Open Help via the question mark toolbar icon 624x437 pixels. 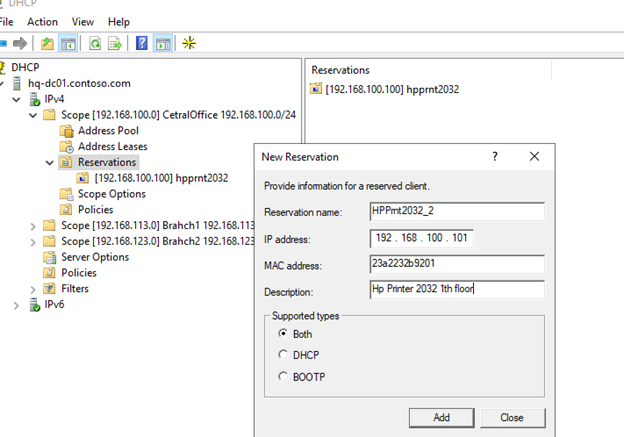(x=142, y=43)
